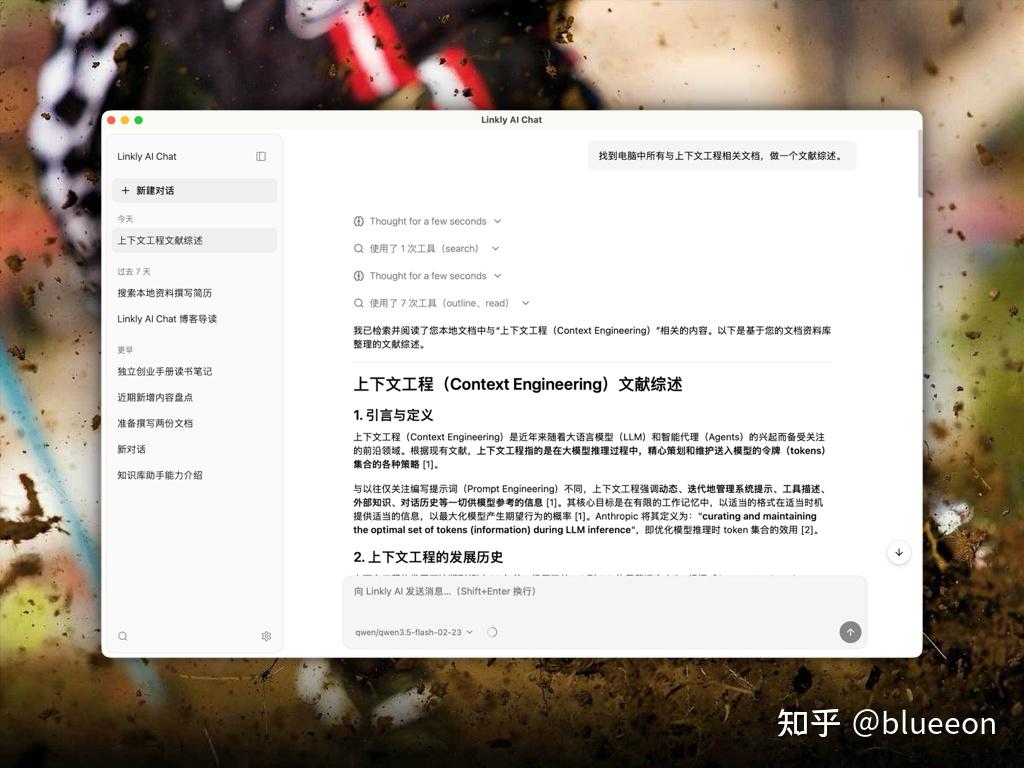This screenshot has height=768, width=1024.
Task: Click the 更早 section label
Action: click(125, 349)
